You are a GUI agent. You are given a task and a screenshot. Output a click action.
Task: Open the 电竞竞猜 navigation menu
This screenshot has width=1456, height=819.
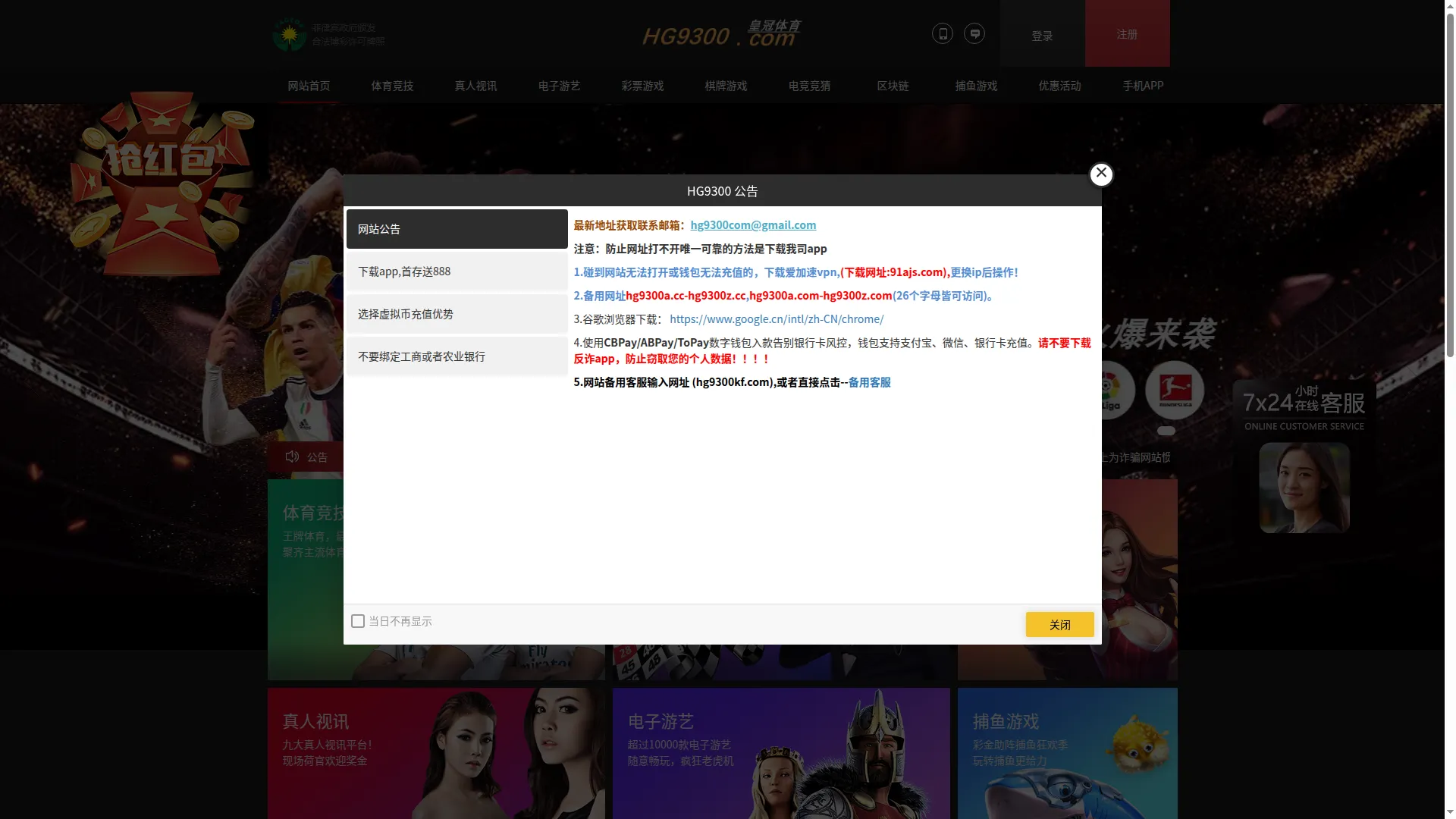809,86
